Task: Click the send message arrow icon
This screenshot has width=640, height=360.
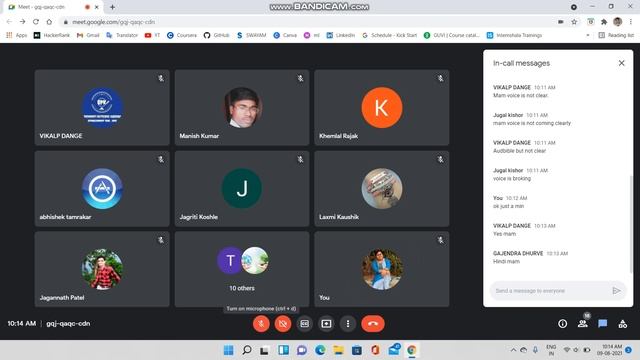Action: (616, 291)
